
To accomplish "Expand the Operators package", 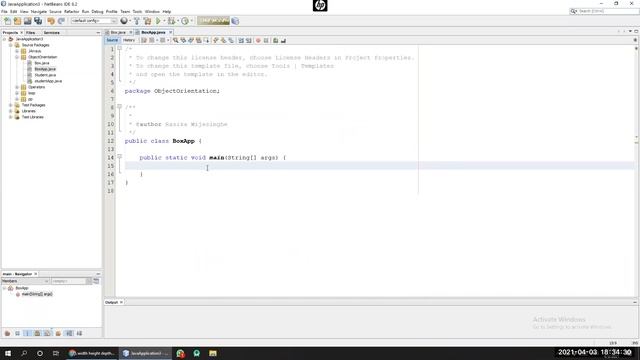I will point(17,87).
